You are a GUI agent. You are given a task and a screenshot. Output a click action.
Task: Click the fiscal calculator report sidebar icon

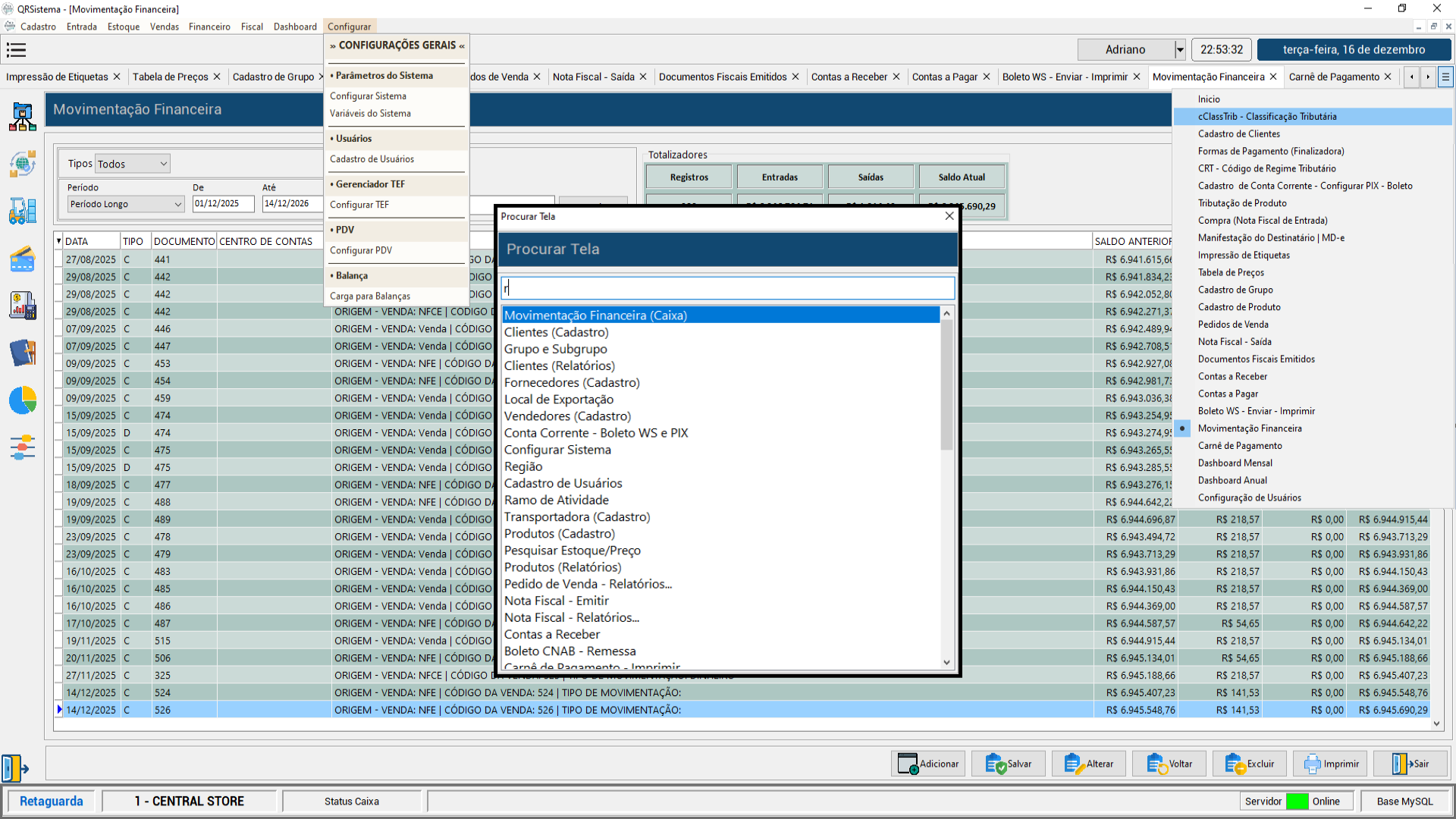(x=23, y=306)
